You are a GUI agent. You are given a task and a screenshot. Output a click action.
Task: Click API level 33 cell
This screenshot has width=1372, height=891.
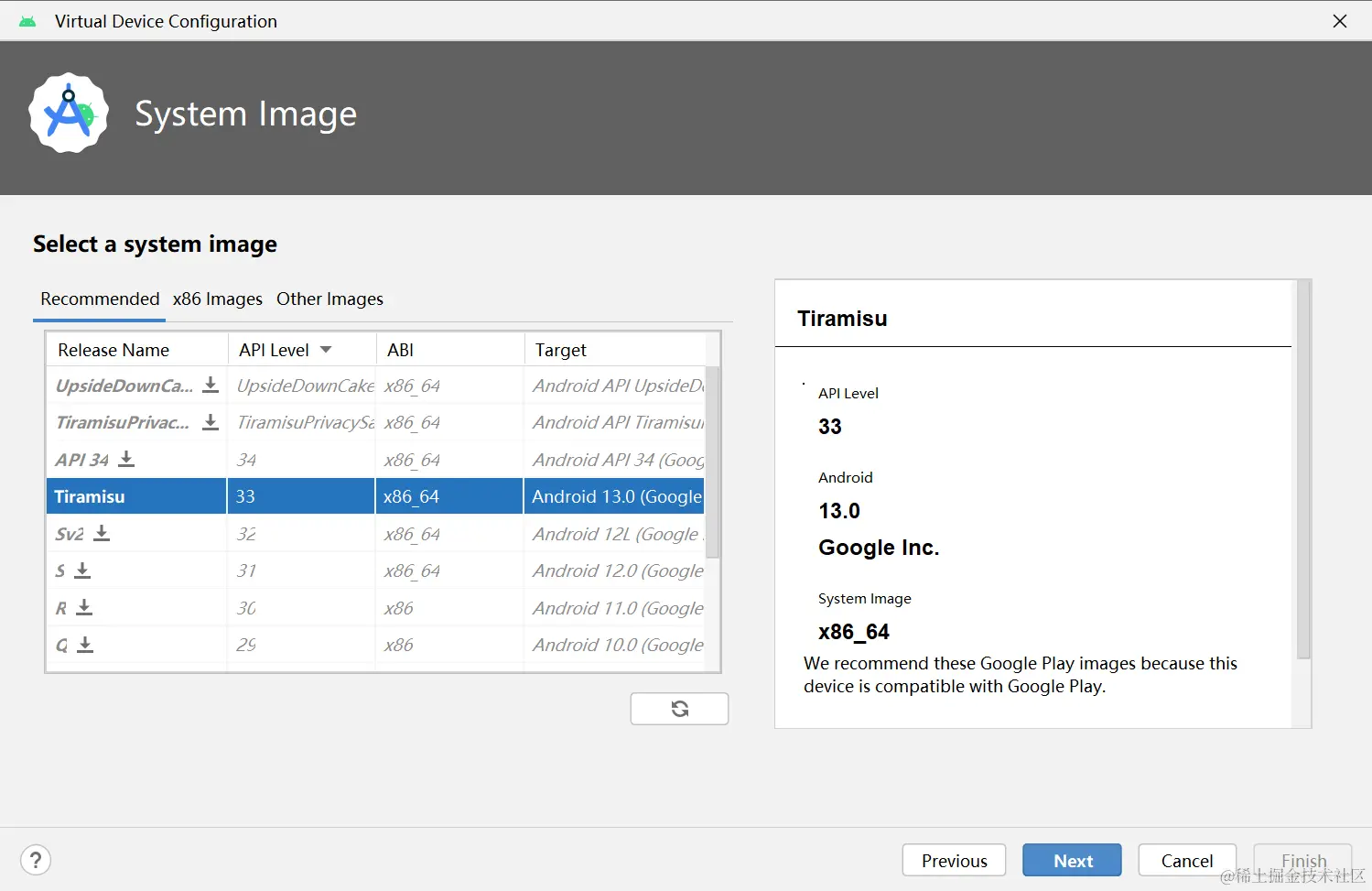tap(301, 496)
